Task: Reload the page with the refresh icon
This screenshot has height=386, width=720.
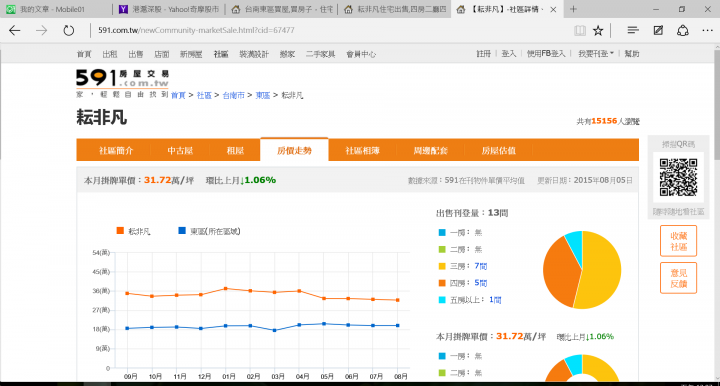Action: click(x=69, y=30)
